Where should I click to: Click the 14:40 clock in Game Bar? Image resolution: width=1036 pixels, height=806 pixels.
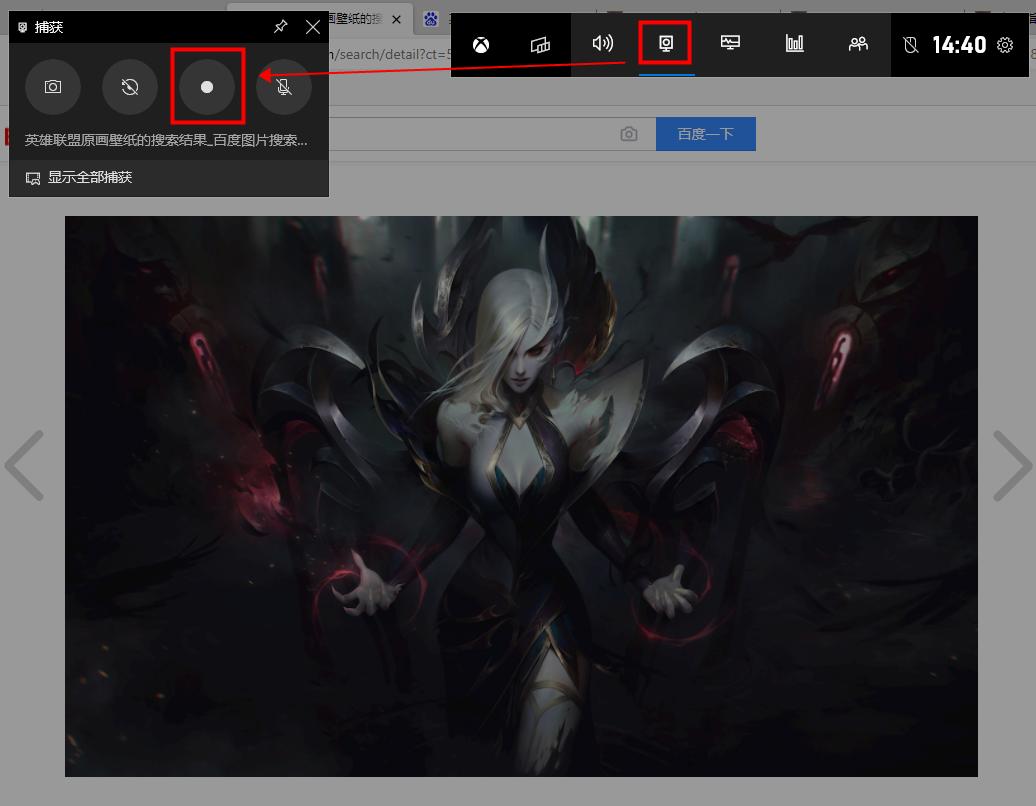click(x=959, y=45)
